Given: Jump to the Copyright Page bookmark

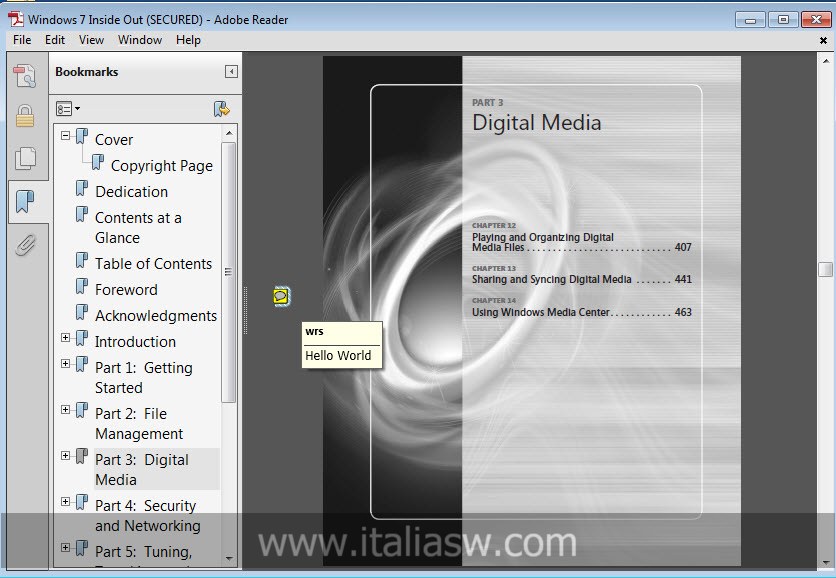Looking at the screenshot, I should click(x=162, y=166).
